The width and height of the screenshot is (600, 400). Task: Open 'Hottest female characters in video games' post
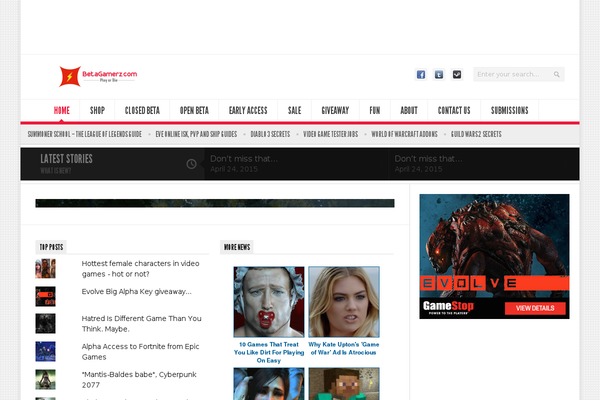point(140,269)
